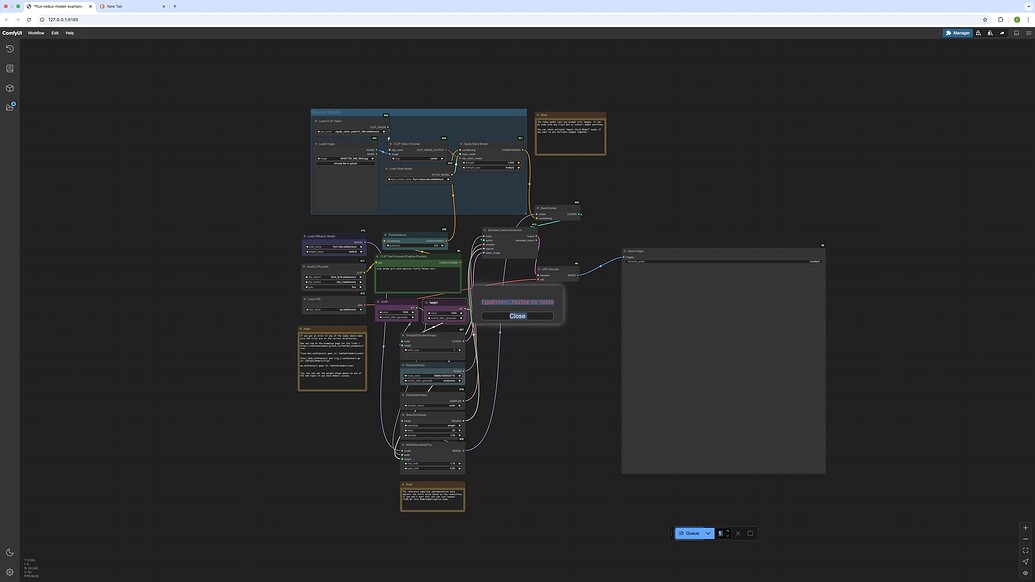Screen dimensions: 1035x582
Task: Expand the Queue button dropdown arrow
Action: pos(708,533)
